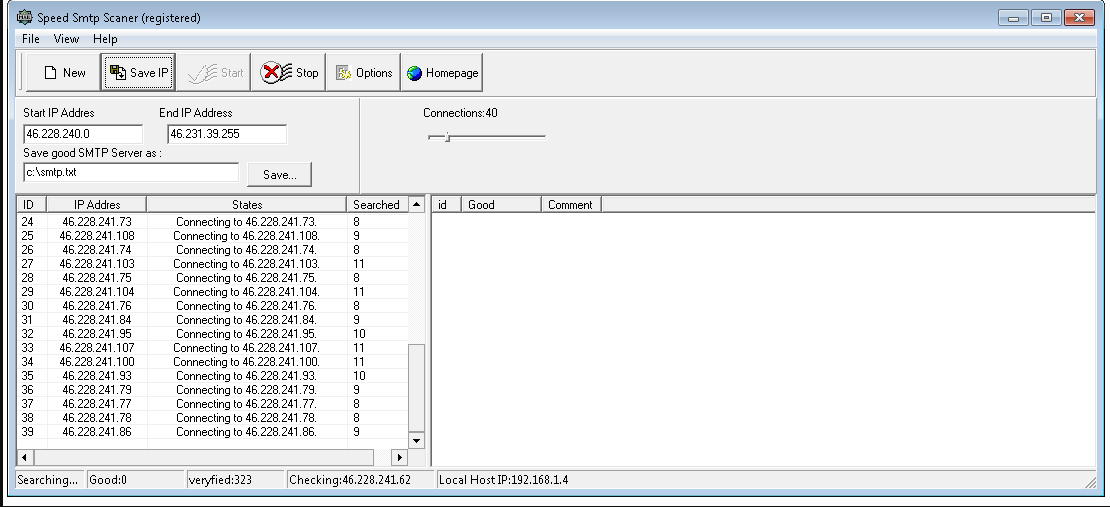The height and width of the screenshot is (507, 1110).
Task: Sort by the ID column header
Action: [x=32, y=205]
